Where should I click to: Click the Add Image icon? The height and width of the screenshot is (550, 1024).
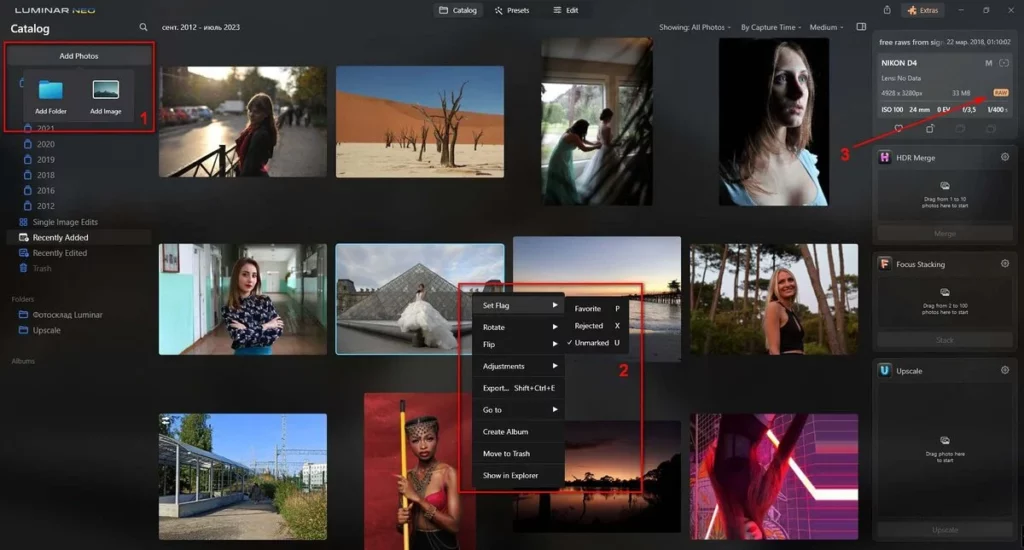tap(106, 90)
